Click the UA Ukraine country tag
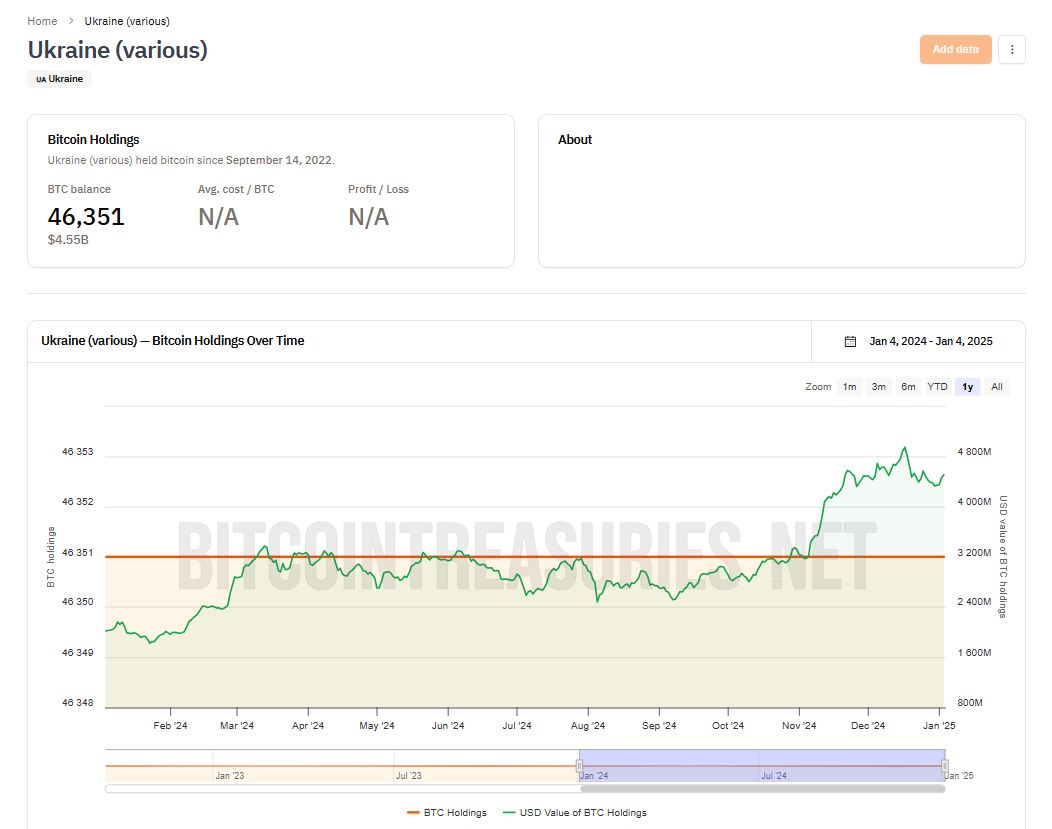 (x=60, y=78)
